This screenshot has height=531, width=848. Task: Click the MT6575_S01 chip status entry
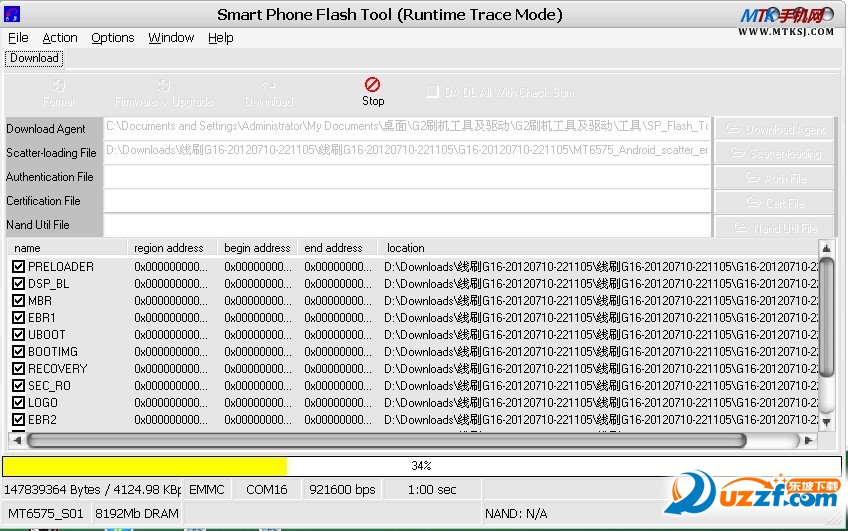46,513
